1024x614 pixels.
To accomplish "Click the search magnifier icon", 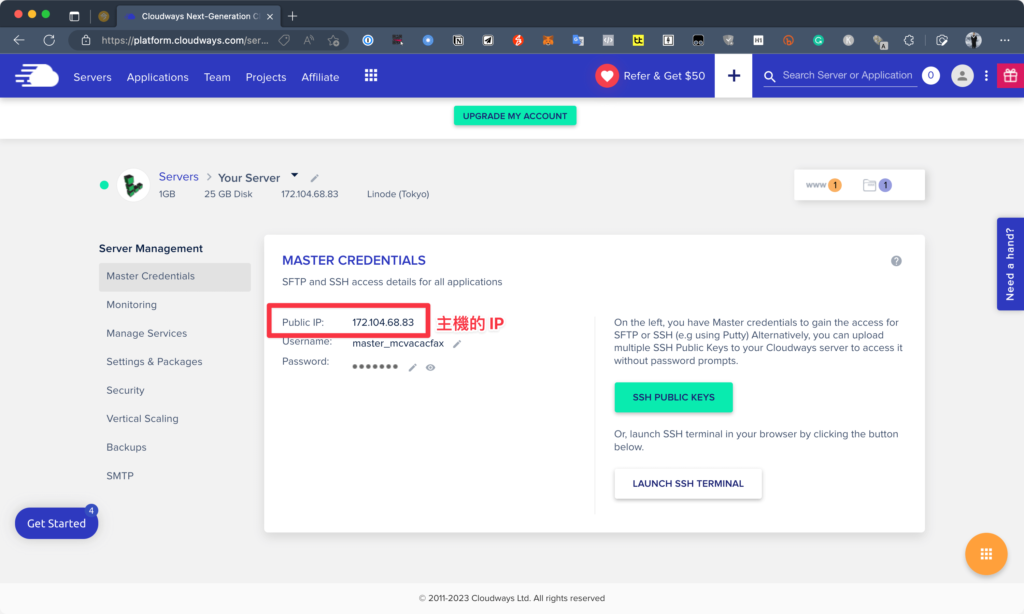I will click(770, 76).
